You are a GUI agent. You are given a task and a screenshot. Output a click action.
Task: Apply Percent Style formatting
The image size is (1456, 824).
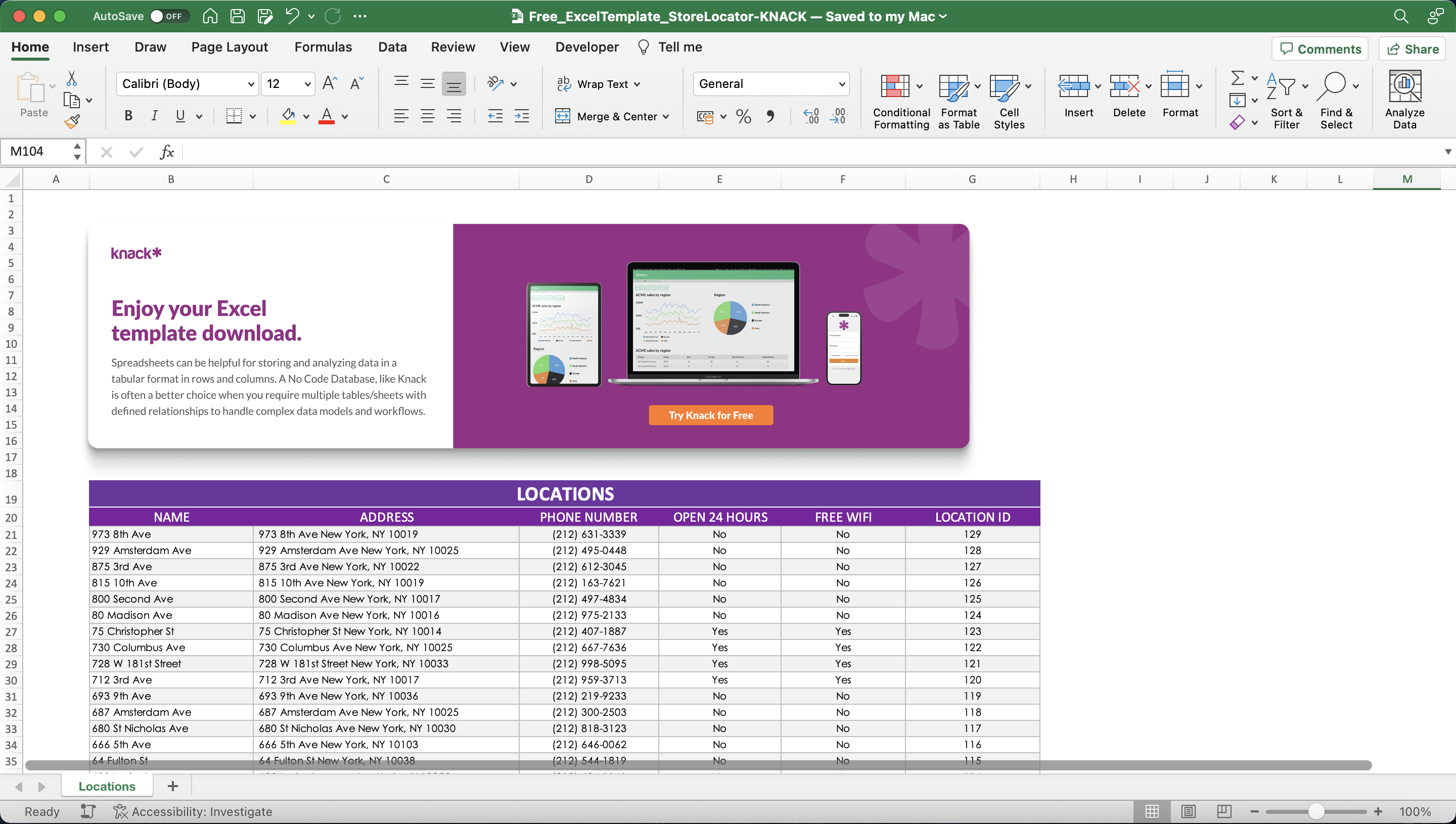tap(743, 116)
